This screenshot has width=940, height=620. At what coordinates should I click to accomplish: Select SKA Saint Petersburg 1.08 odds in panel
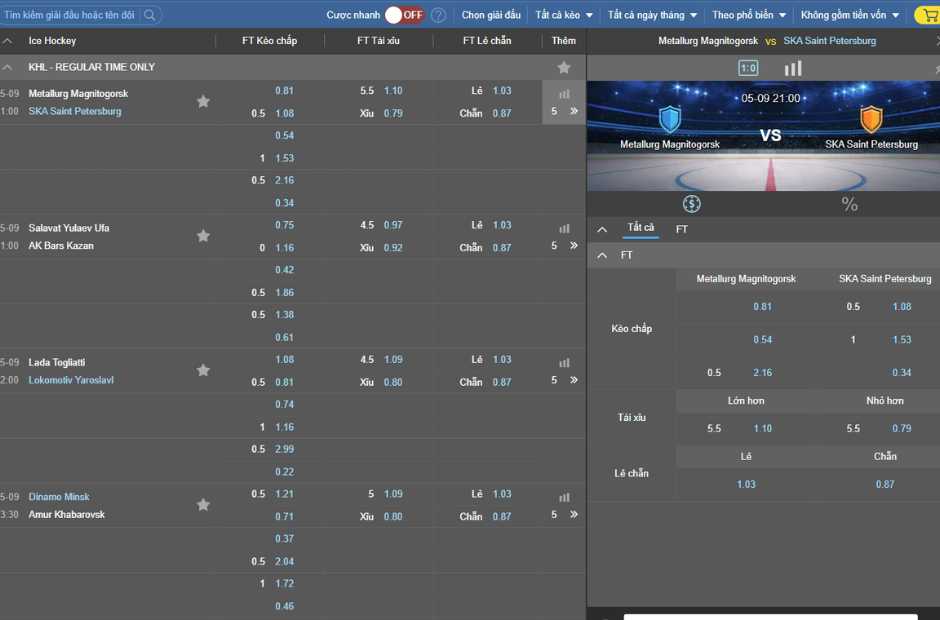(901, 306)
